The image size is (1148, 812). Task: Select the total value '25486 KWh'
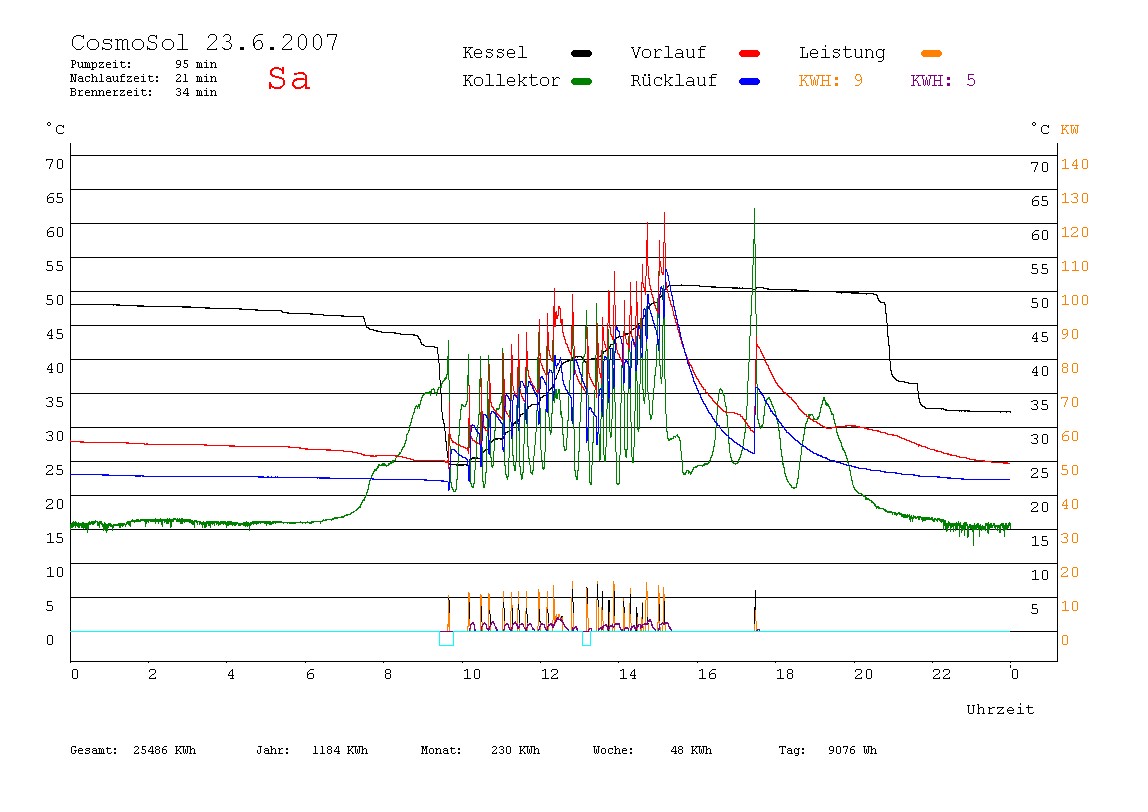[x=165, y=750]
